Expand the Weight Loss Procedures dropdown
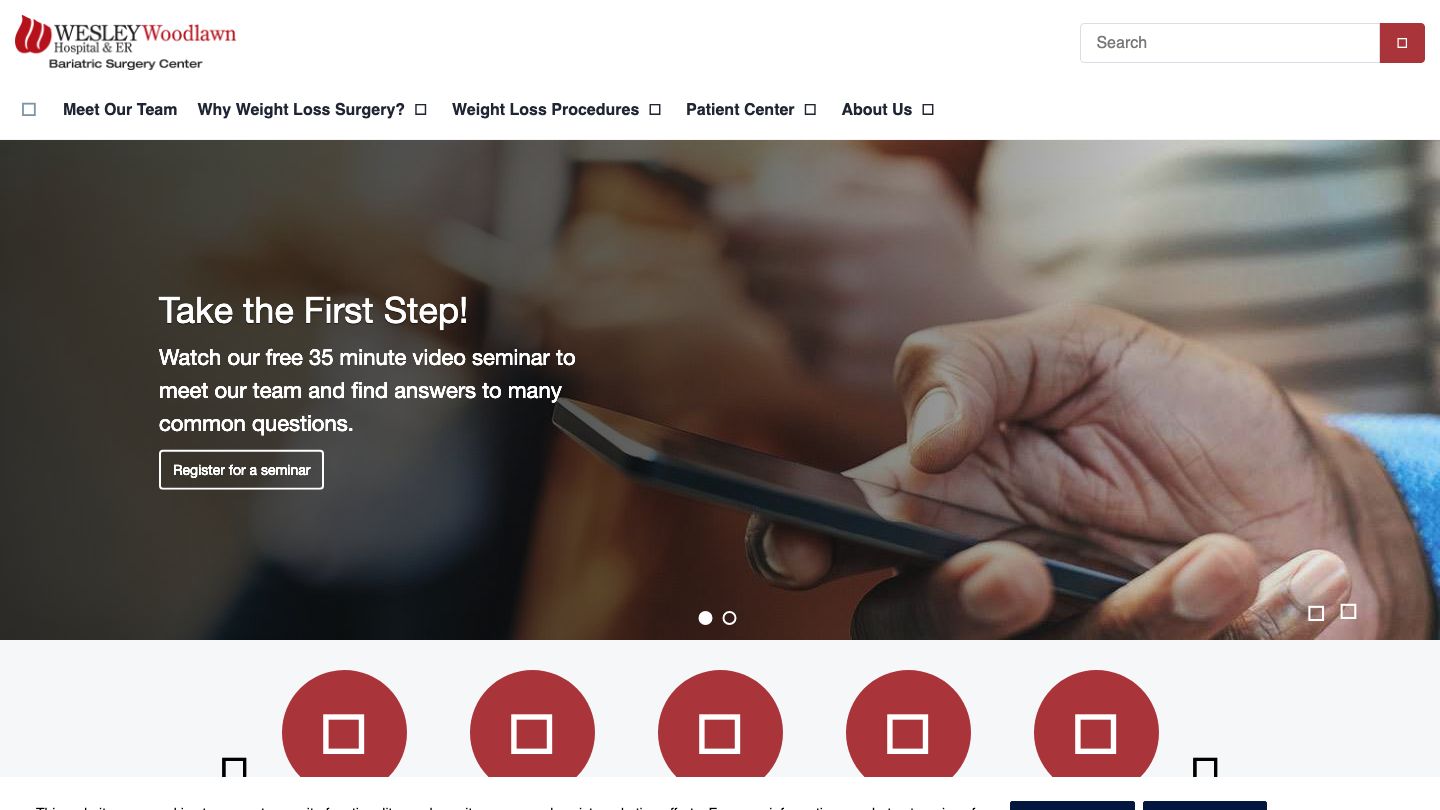 pyautogui.click(x=655, y=110)
